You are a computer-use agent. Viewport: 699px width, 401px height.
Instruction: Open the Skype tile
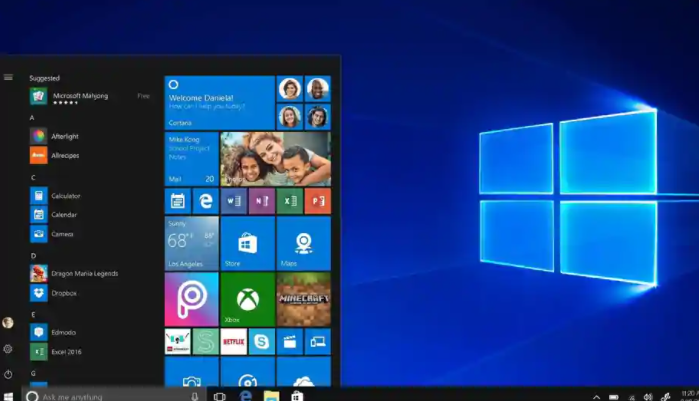[261, 341]
